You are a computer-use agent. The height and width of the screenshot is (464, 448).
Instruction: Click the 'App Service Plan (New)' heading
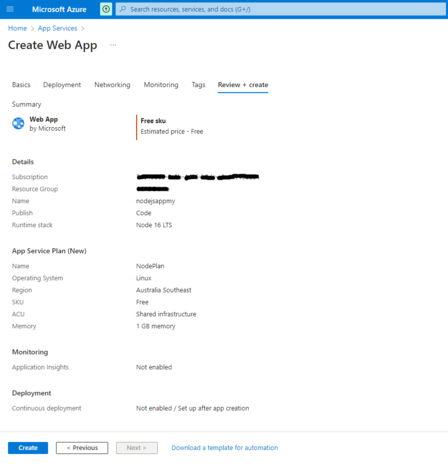pyautogui.click(x=49, y=251)
